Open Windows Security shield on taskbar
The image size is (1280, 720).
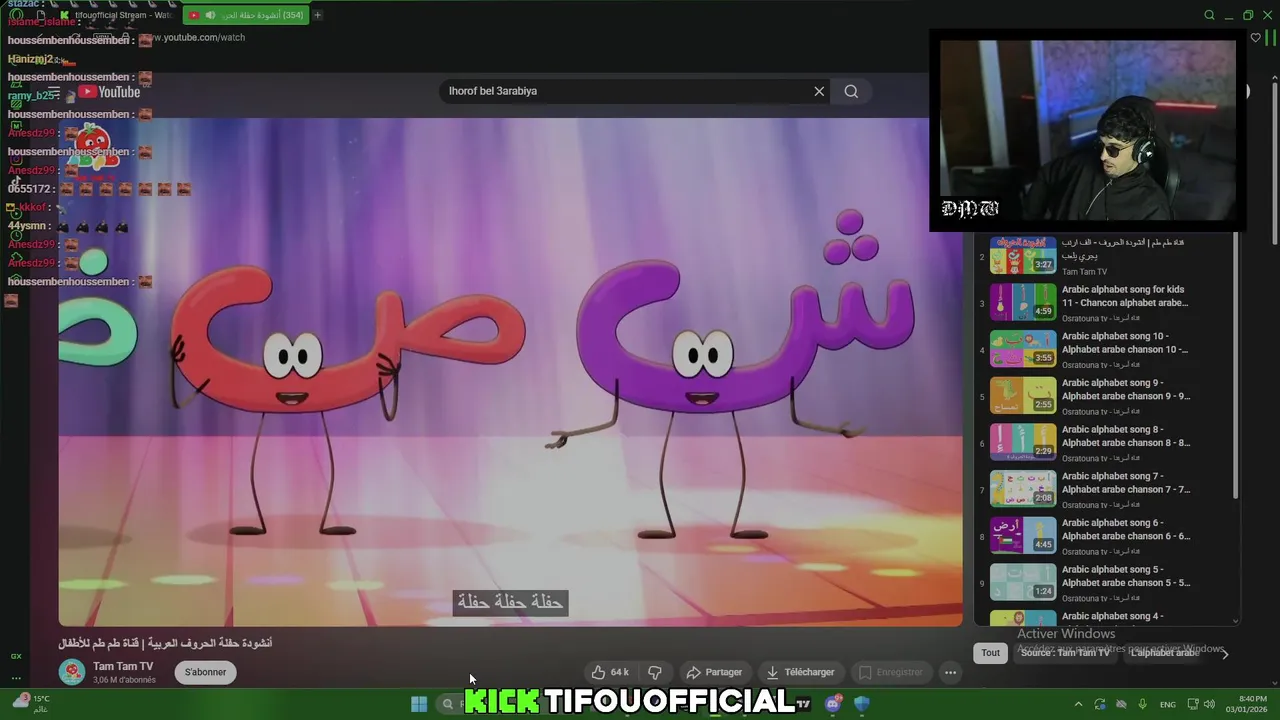point(862,704)
